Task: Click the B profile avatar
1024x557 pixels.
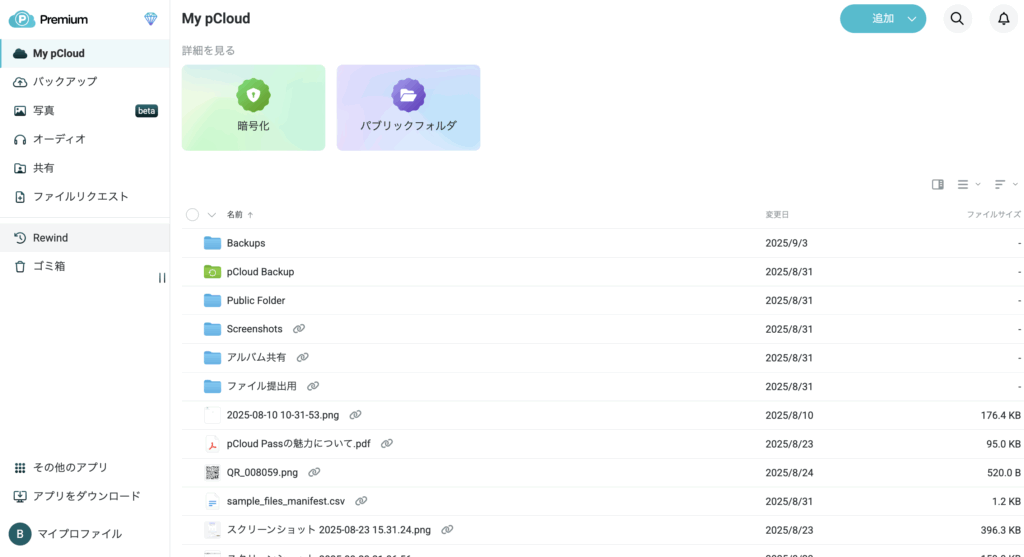Action: coord(20,534)
